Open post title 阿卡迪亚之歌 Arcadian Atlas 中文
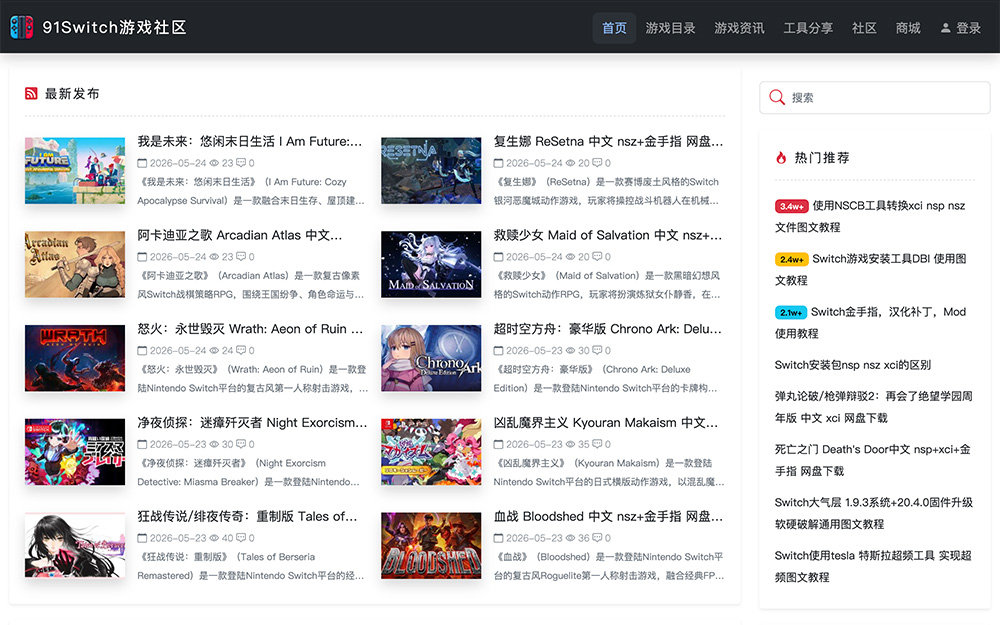 click(240, 235)
